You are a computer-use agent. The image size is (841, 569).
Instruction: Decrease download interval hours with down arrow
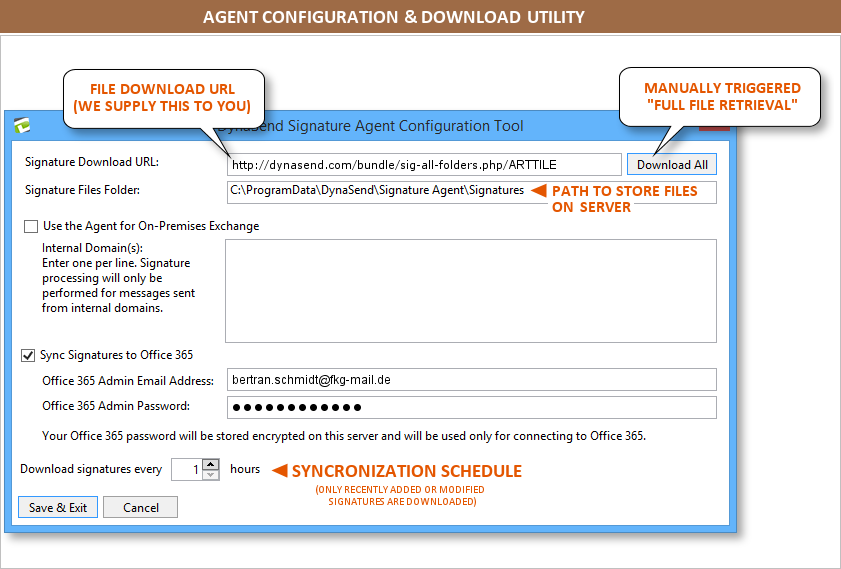(x=211, y=475)
